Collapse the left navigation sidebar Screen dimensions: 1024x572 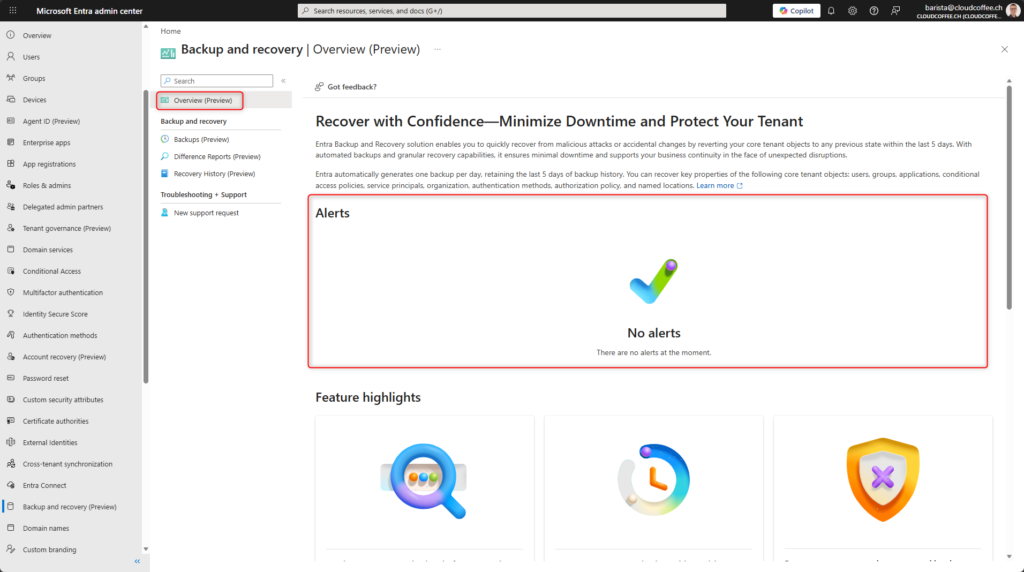137,562
